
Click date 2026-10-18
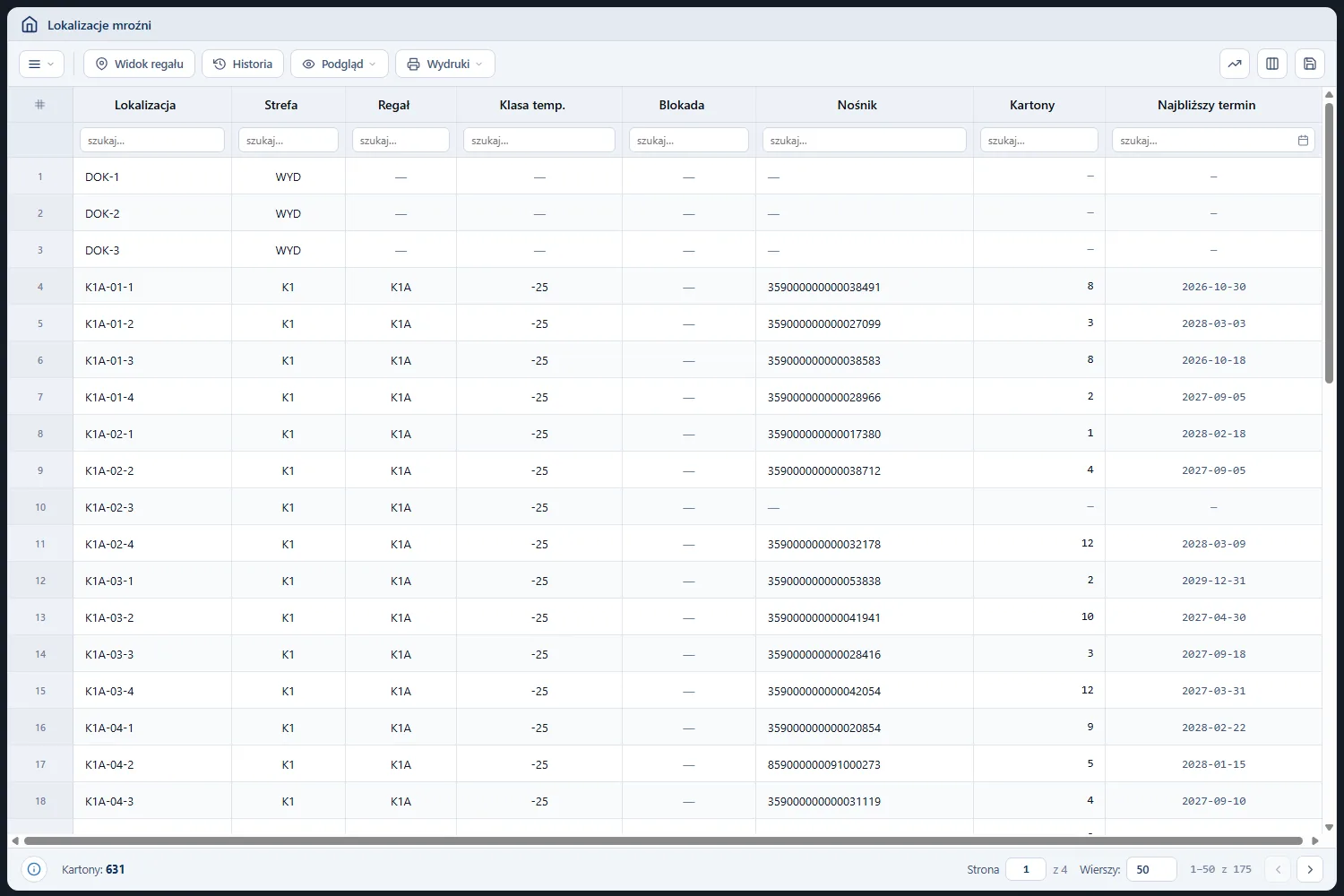point(1213,360)
